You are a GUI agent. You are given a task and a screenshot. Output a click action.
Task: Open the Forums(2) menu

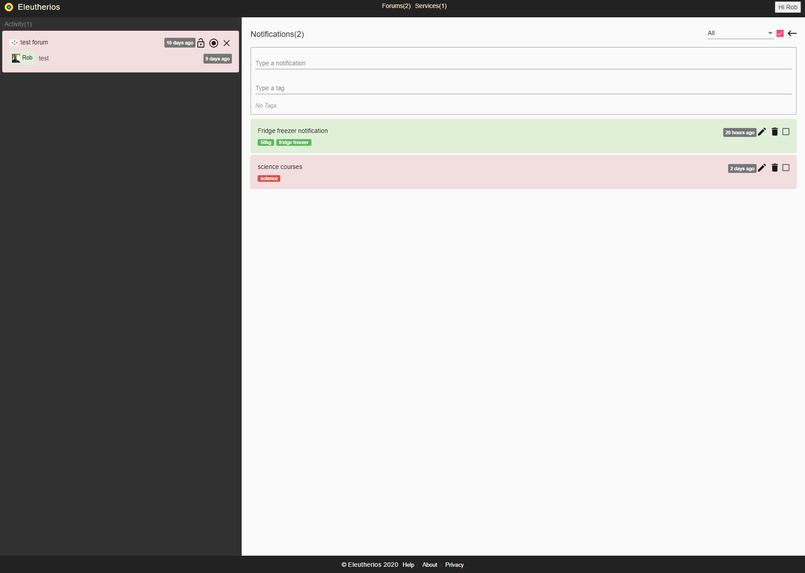pyautogui.click(x=396, y=6)
